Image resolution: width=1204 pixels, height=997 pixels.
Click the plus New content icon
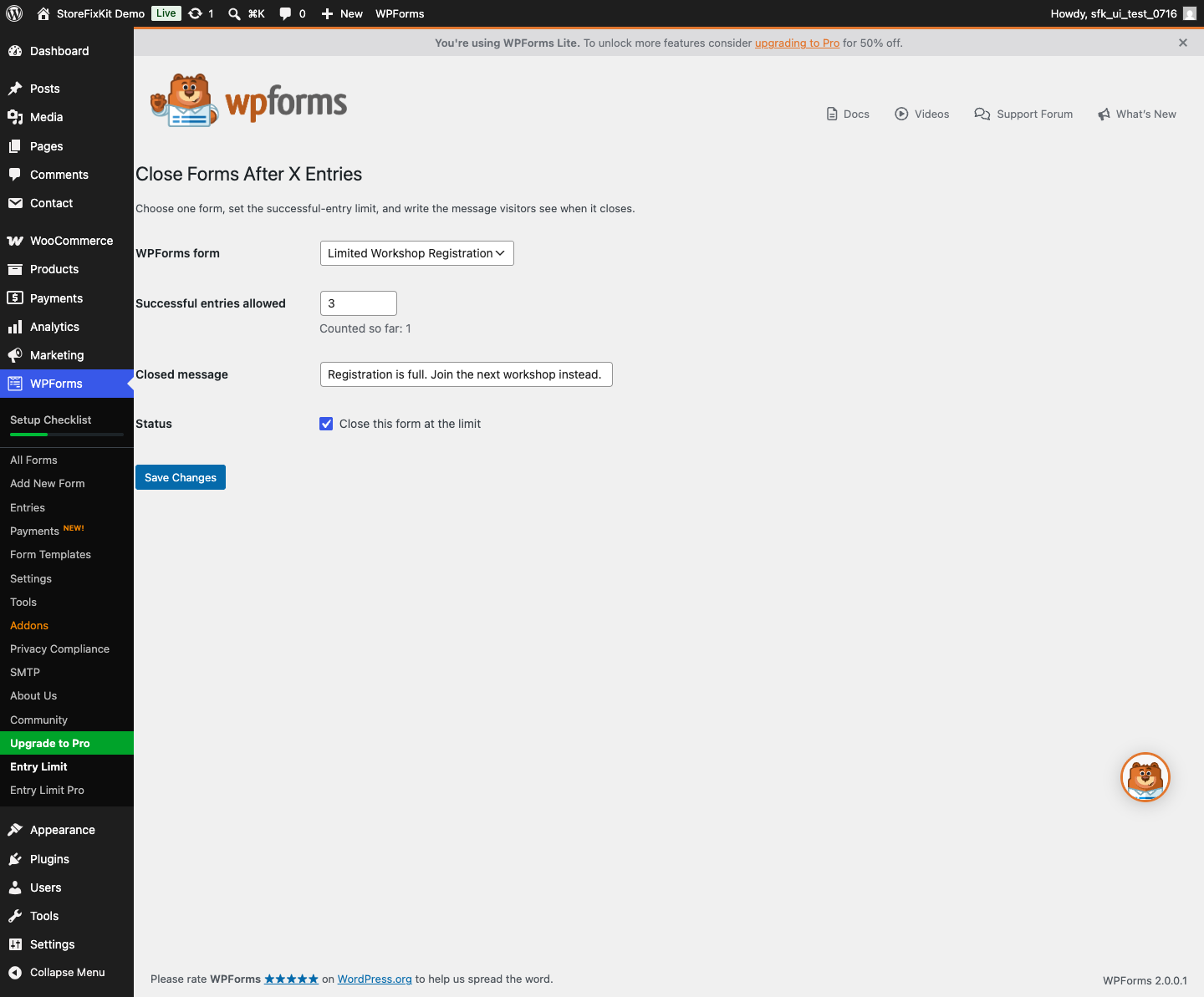point(327,13)
